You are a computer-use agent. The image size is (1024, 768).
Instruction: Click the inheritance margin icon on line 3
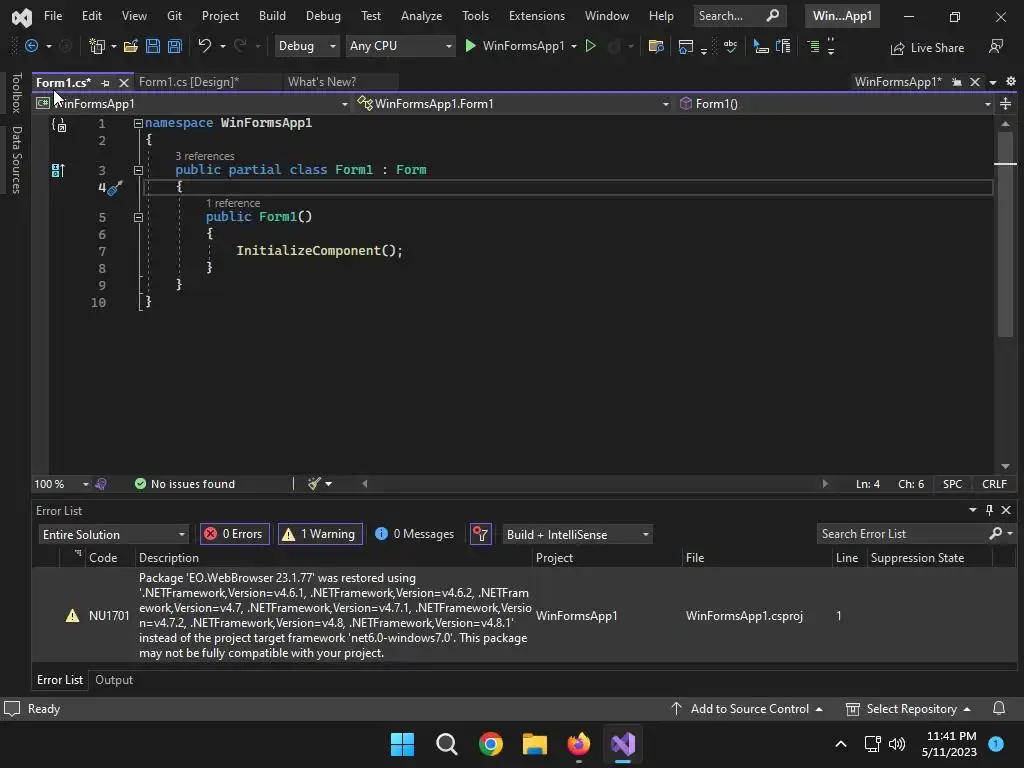click(x=58, y=170)
